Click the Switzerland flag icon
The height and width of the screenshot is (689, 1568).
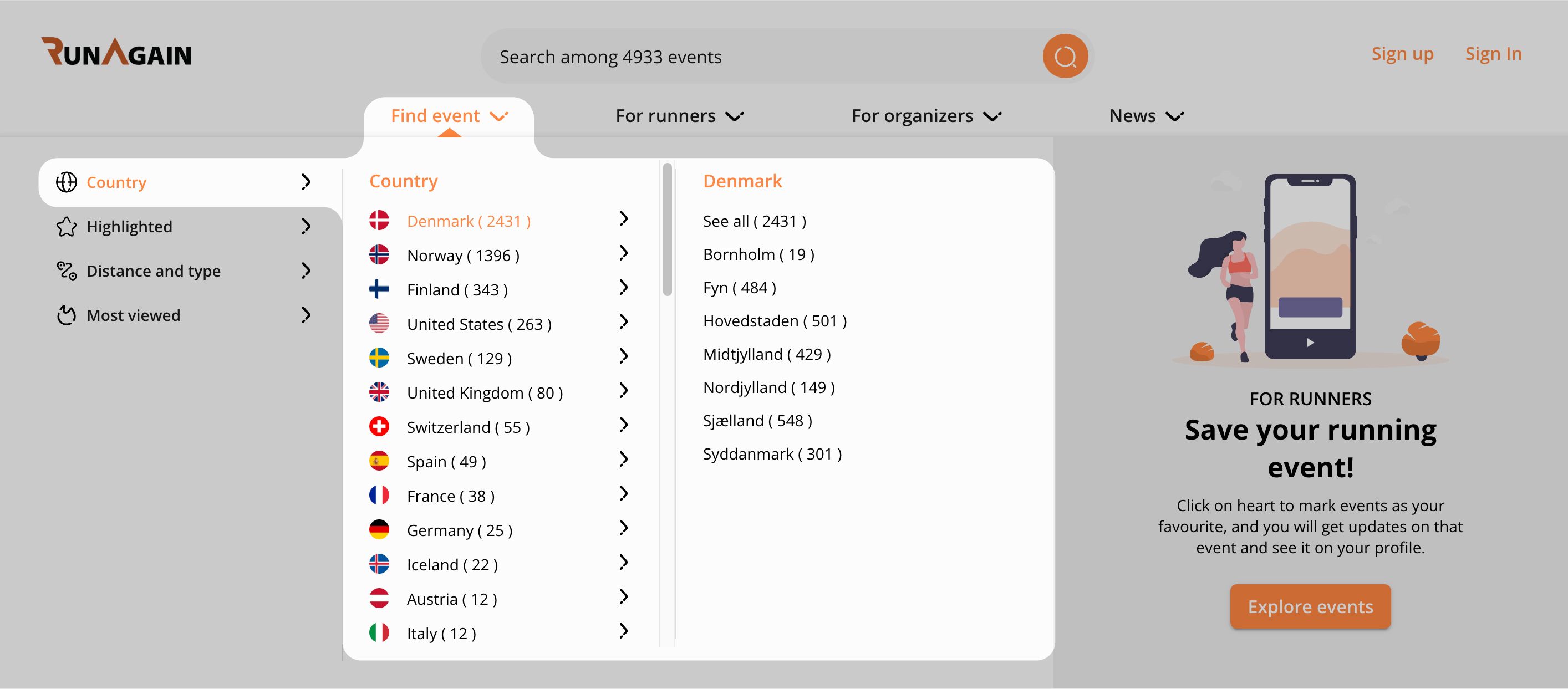379,427
